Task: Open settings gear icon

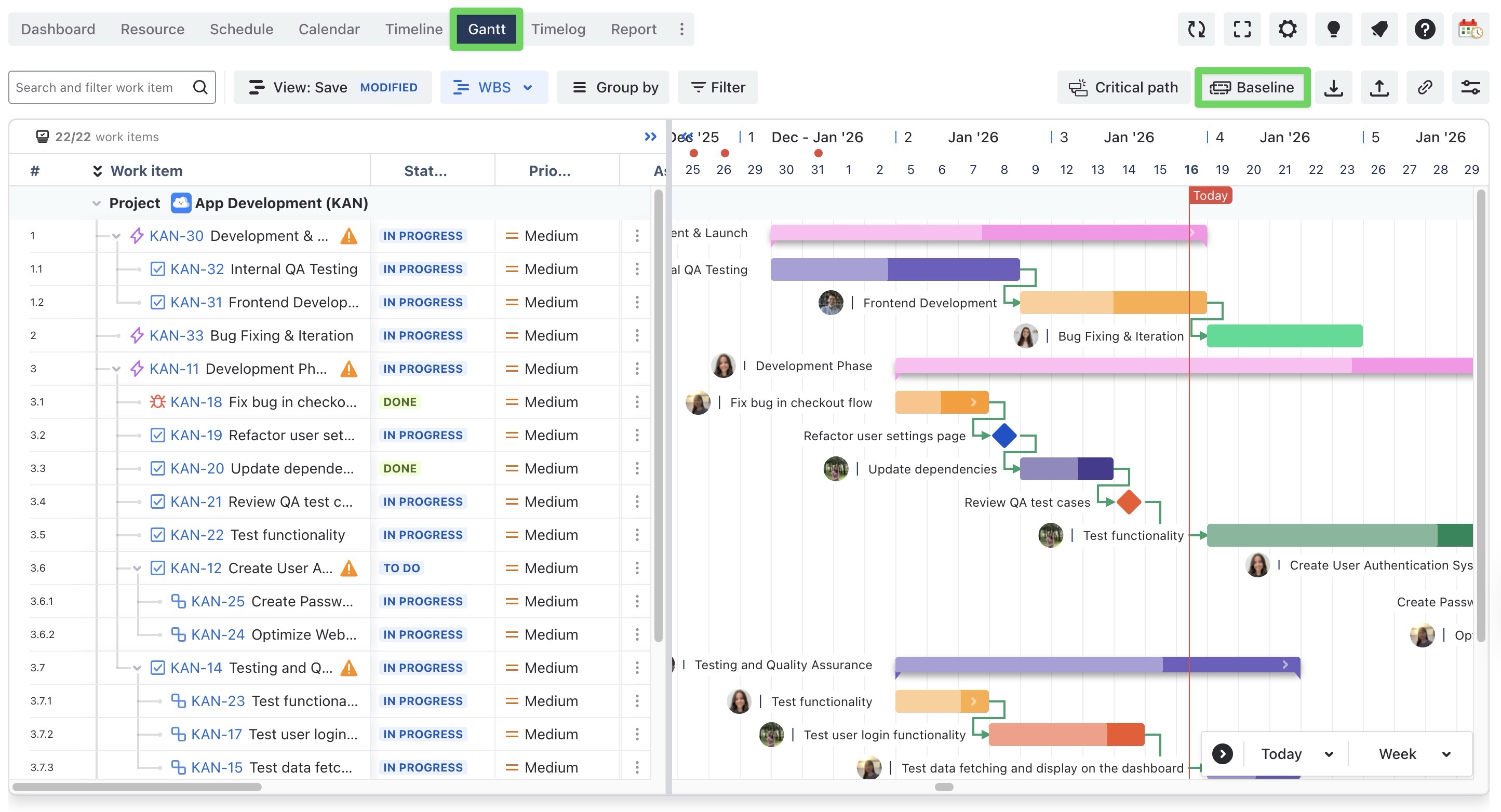Action: click(x=1287, y=29)
